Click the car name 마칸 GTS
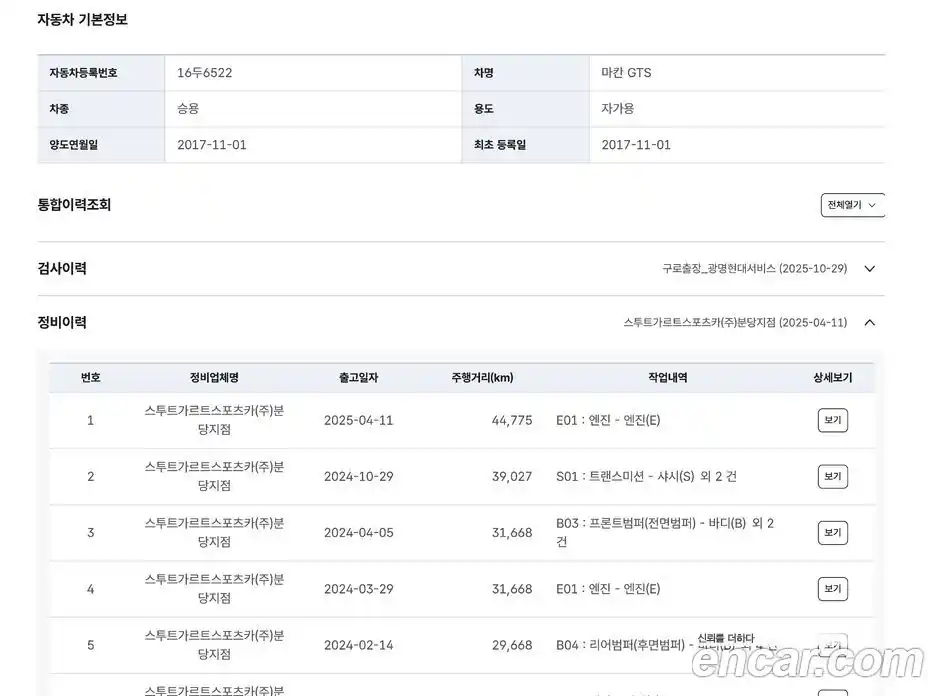Viewport: 928px width, 696px height. click(626, 73)
